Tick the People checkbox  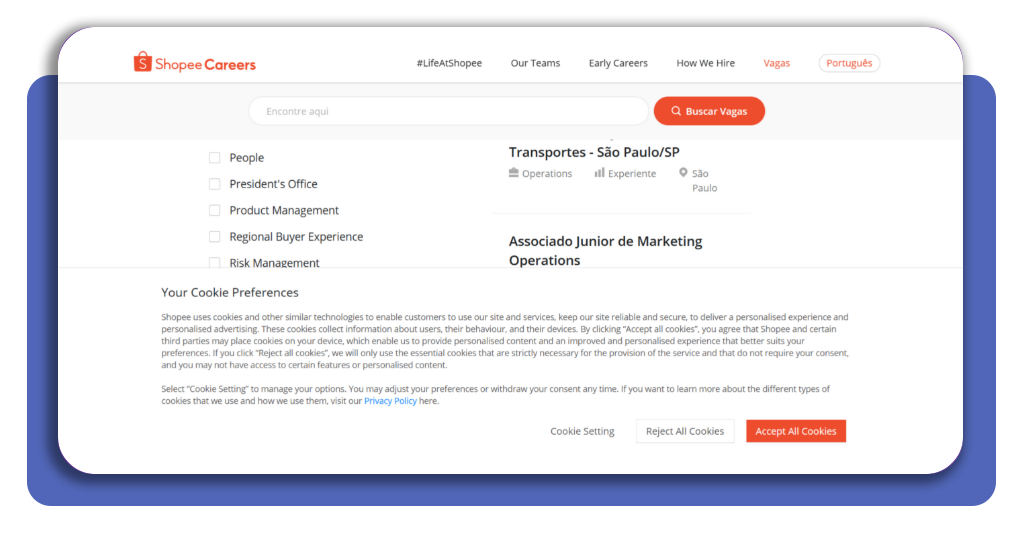[x=214, y=157]
